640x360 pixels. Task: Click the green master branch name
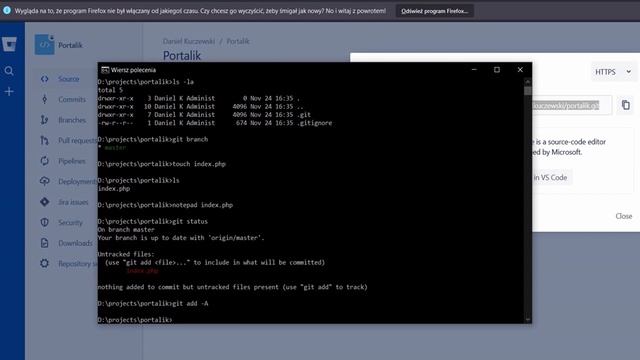pos(115,147)
